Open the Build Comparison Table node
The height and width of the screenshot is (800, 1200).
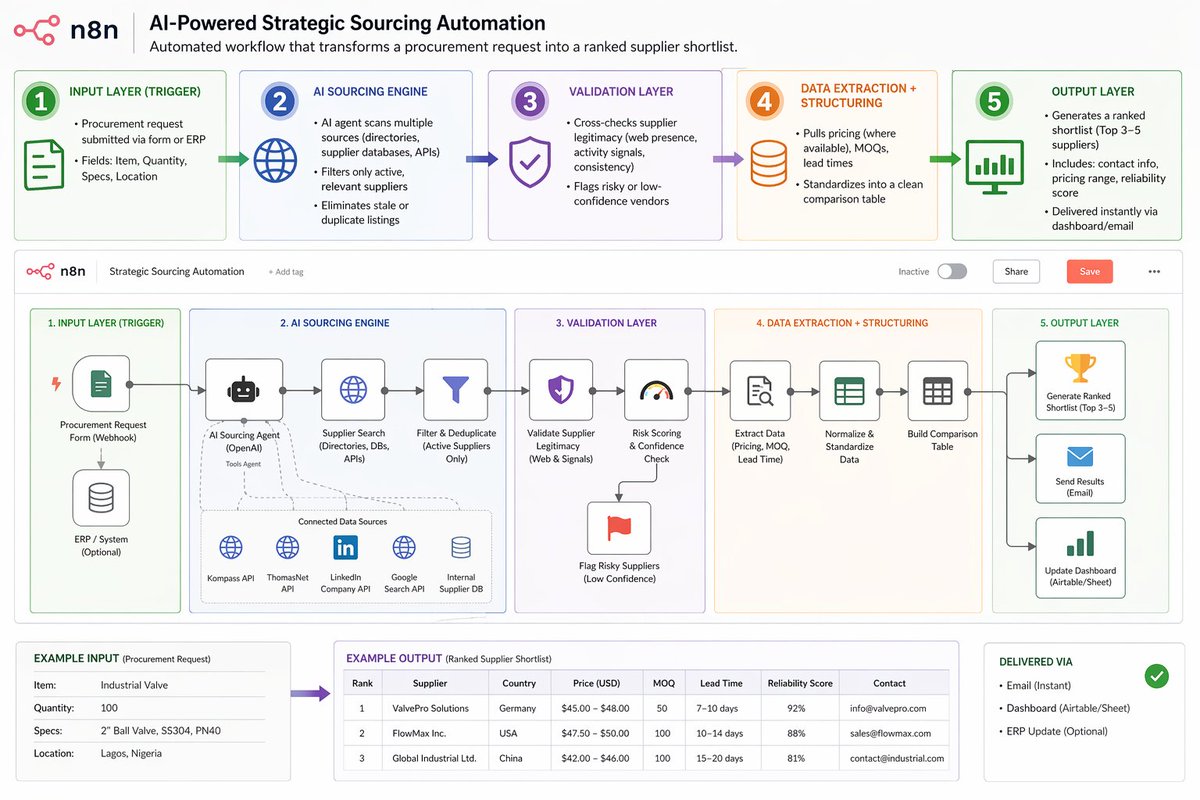coord(937,391)
